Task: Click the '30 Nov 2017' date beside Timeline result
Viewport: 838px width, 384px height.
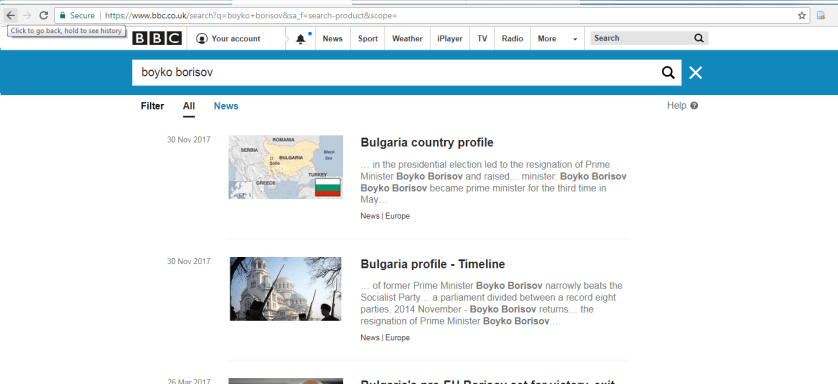Action: click(x=189, y=262)
